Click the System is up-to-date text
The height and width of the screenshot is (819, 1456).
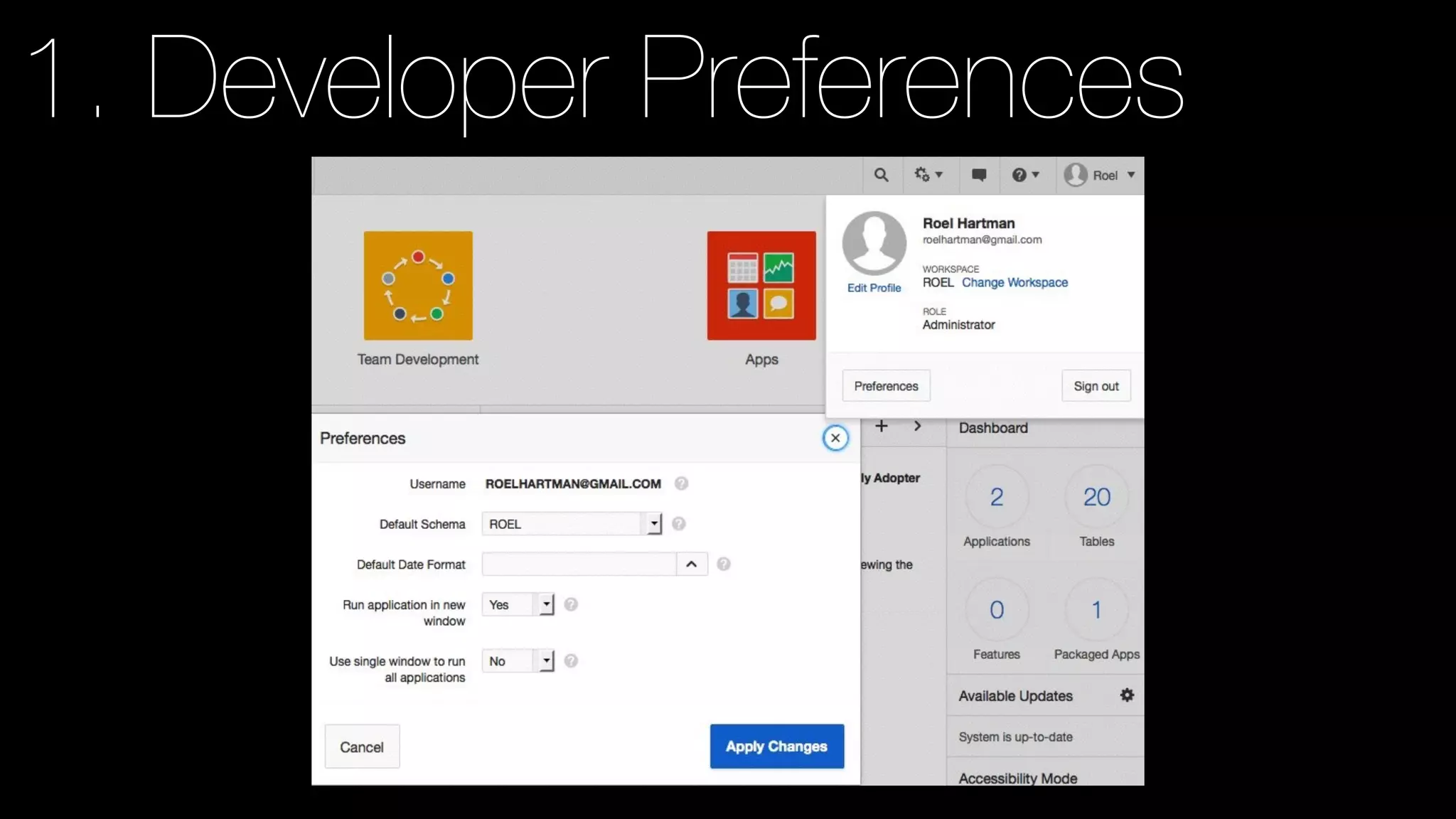(1015, 737)
